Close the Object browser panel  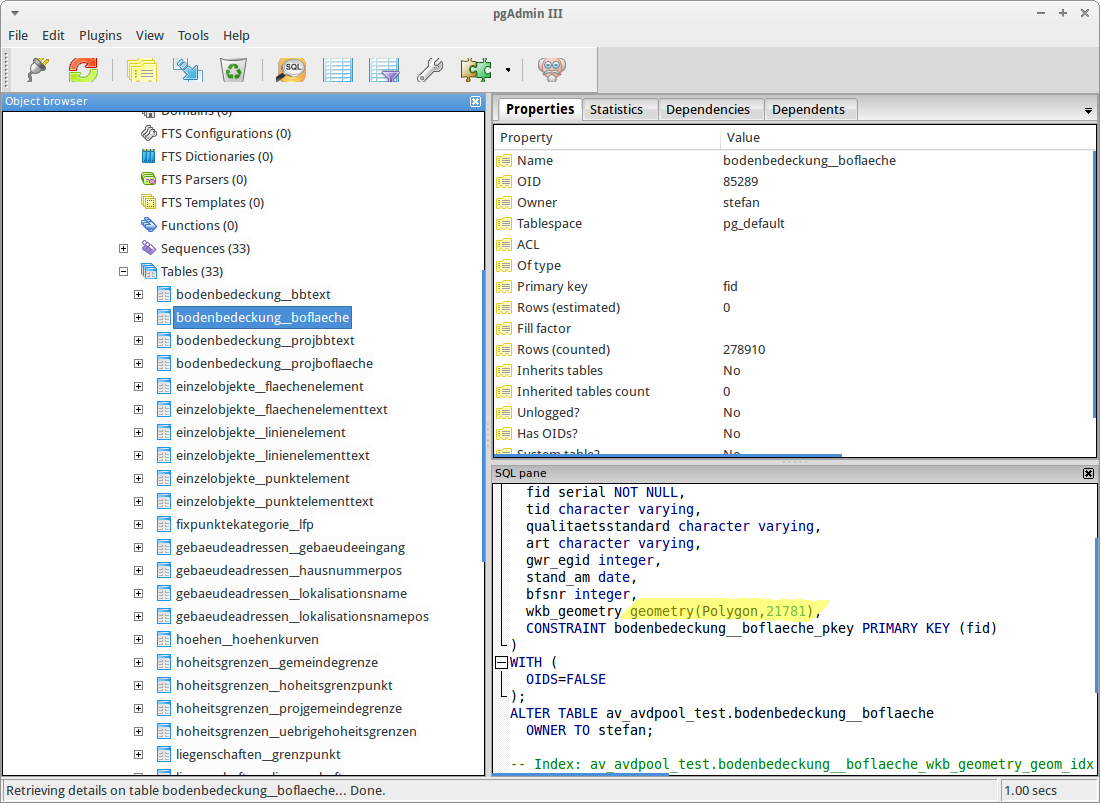(x=476, y=102)
